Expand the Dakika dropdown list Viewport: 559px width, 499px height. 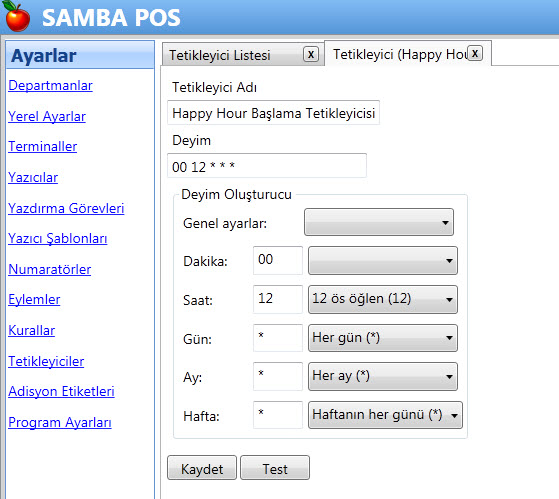point(383,261)
